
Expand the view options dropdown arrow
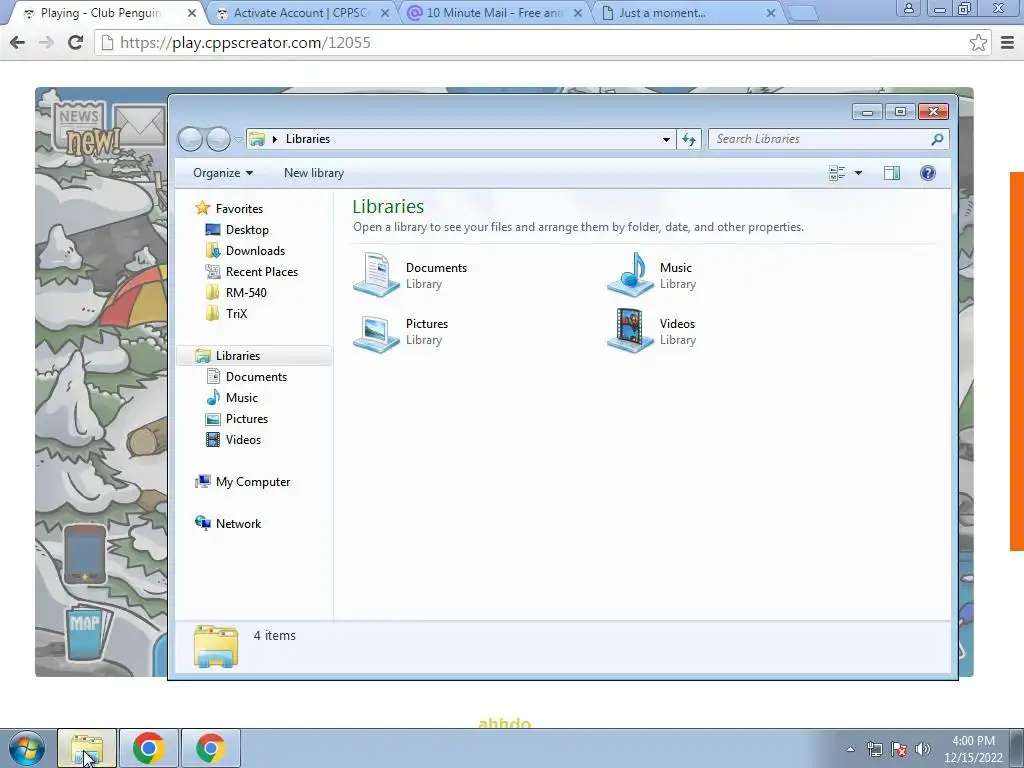pyautogui.click(x=858, y=173)
